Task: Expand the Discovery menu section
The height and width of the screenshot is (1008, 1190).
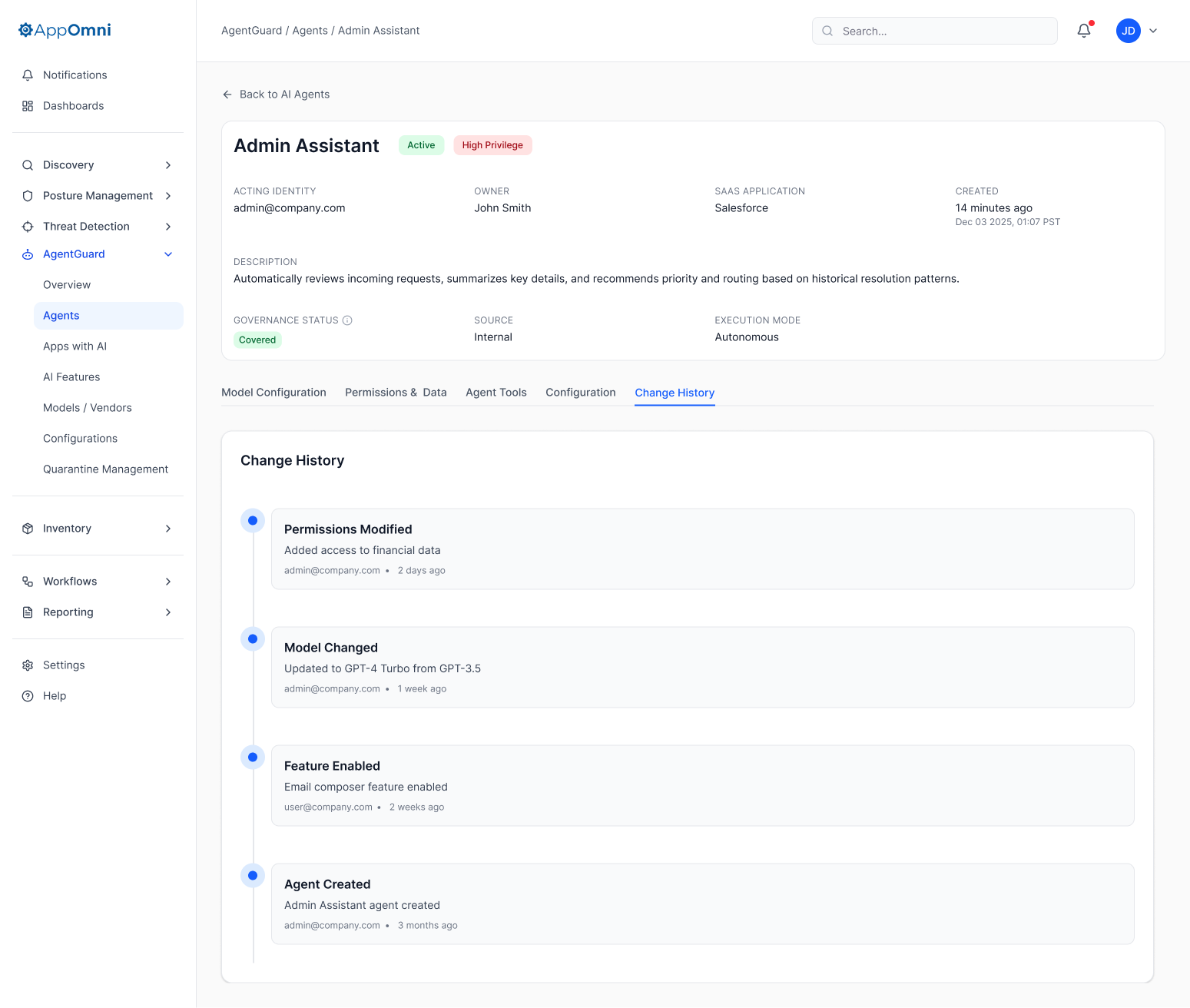Action: 167,165
